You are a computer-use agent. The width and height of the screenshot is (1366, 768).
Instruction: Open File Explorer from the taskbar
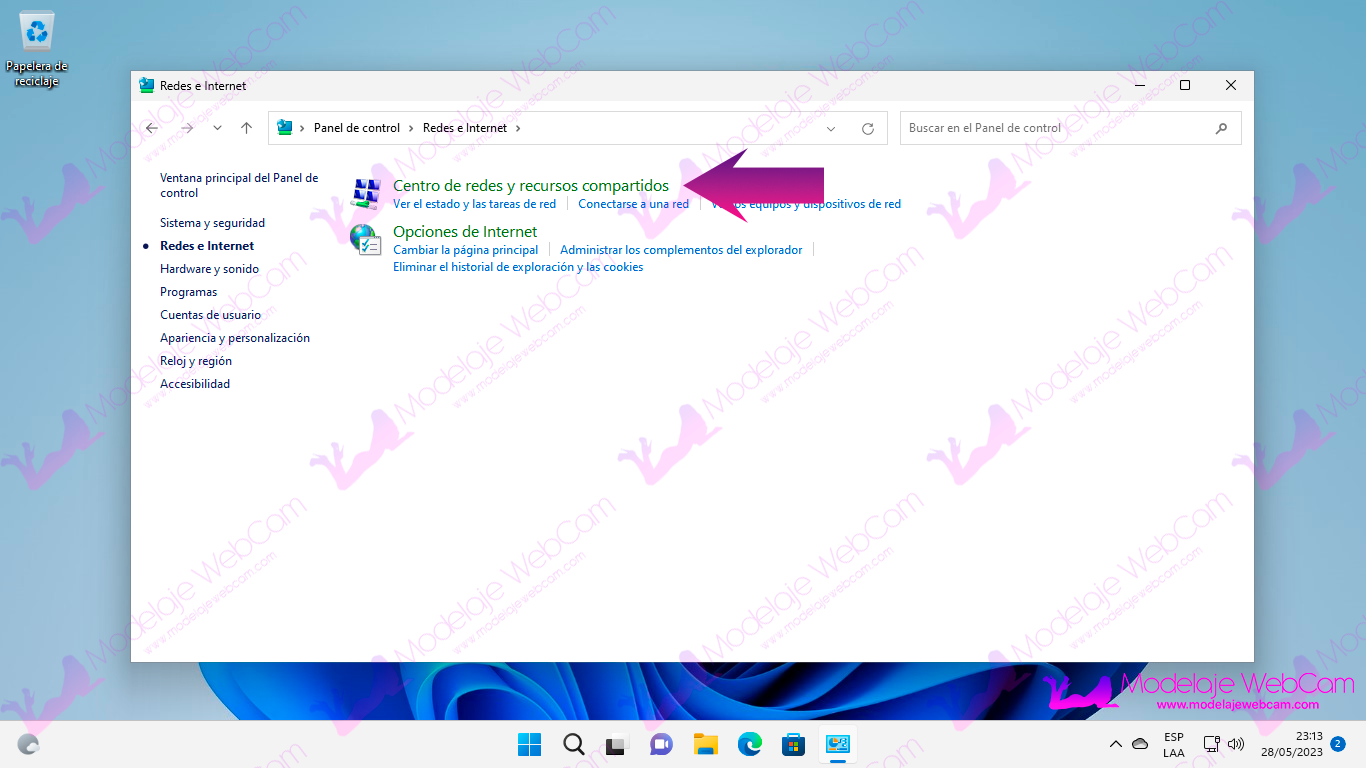706,744
